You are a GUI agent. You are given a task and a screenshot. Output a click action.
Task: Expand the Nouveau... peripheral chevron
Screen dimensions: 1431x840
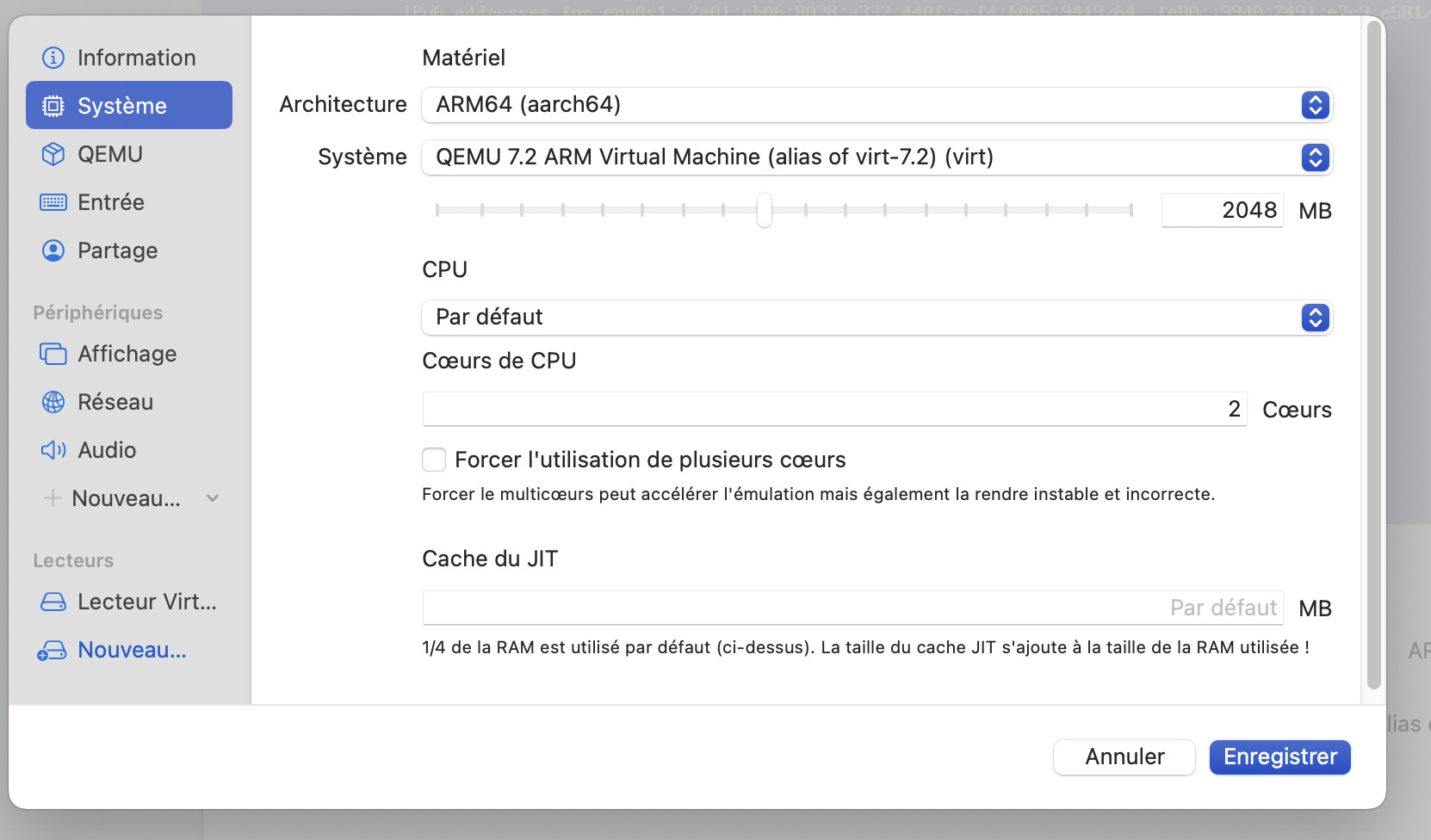pos(213,498)
